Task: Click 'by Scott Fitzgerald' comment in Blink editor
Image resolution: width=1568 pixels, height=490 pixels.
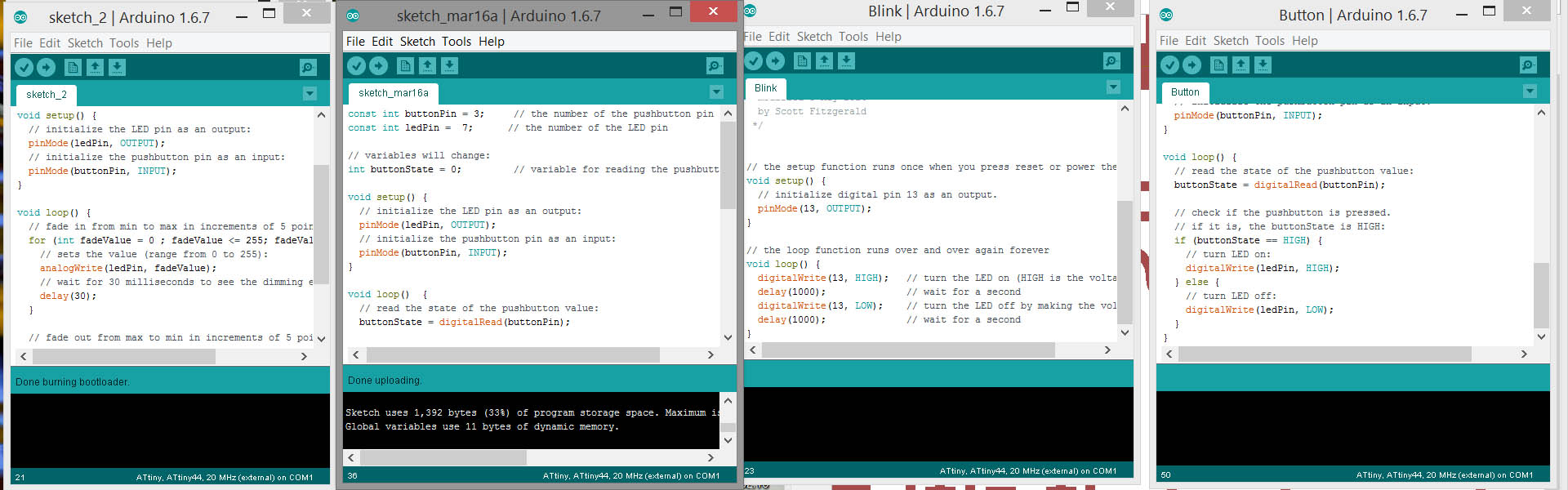Action: [x=812, y=111]
